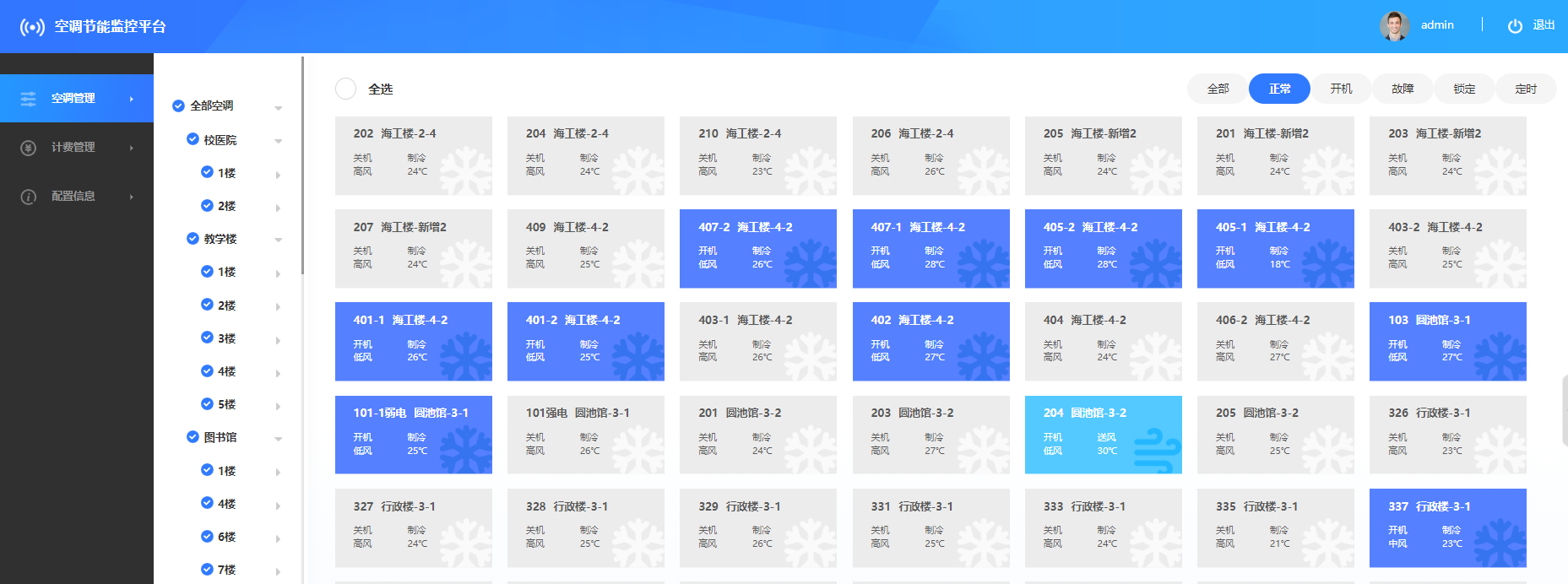Select the 开机 filter tab
Image resolution: width=1568 pixels, height=584 pixels.
[x=1341, y=89]
